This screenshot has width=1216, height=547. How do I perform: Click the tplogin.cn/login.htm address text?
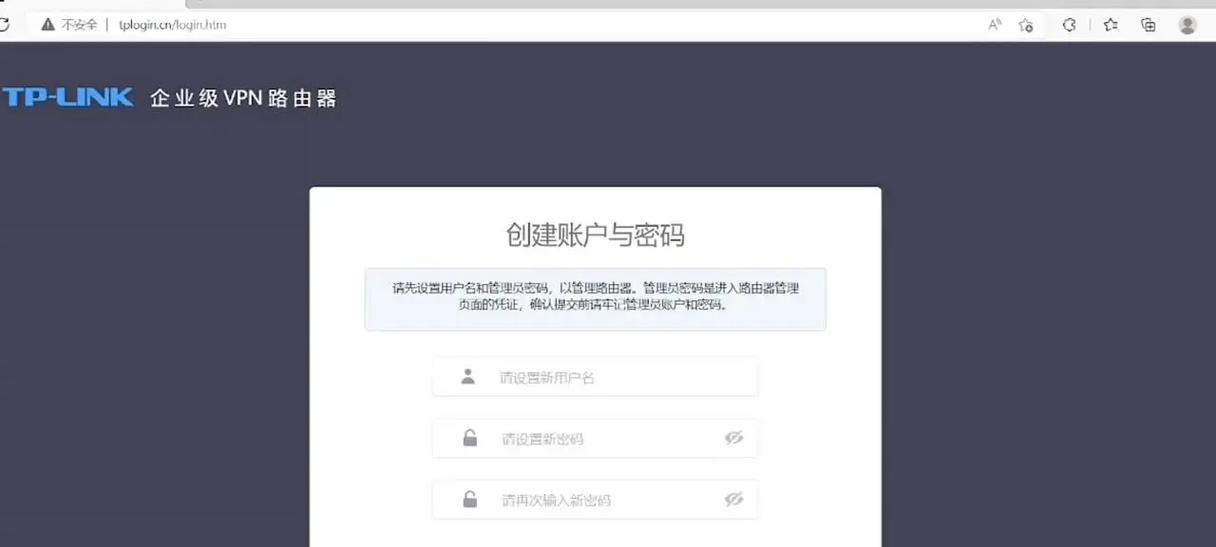point(173,25)
